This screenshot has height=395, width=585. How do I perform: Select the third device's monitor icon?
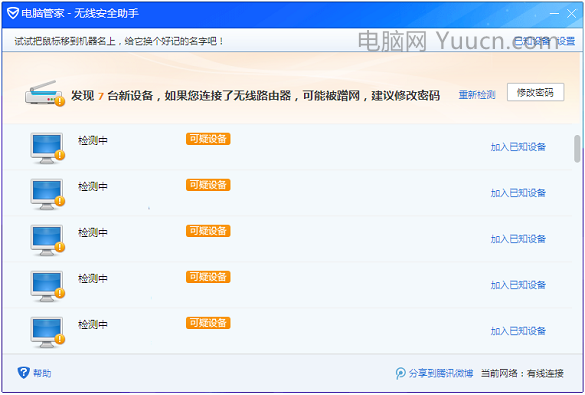click(x=47, y=240)
